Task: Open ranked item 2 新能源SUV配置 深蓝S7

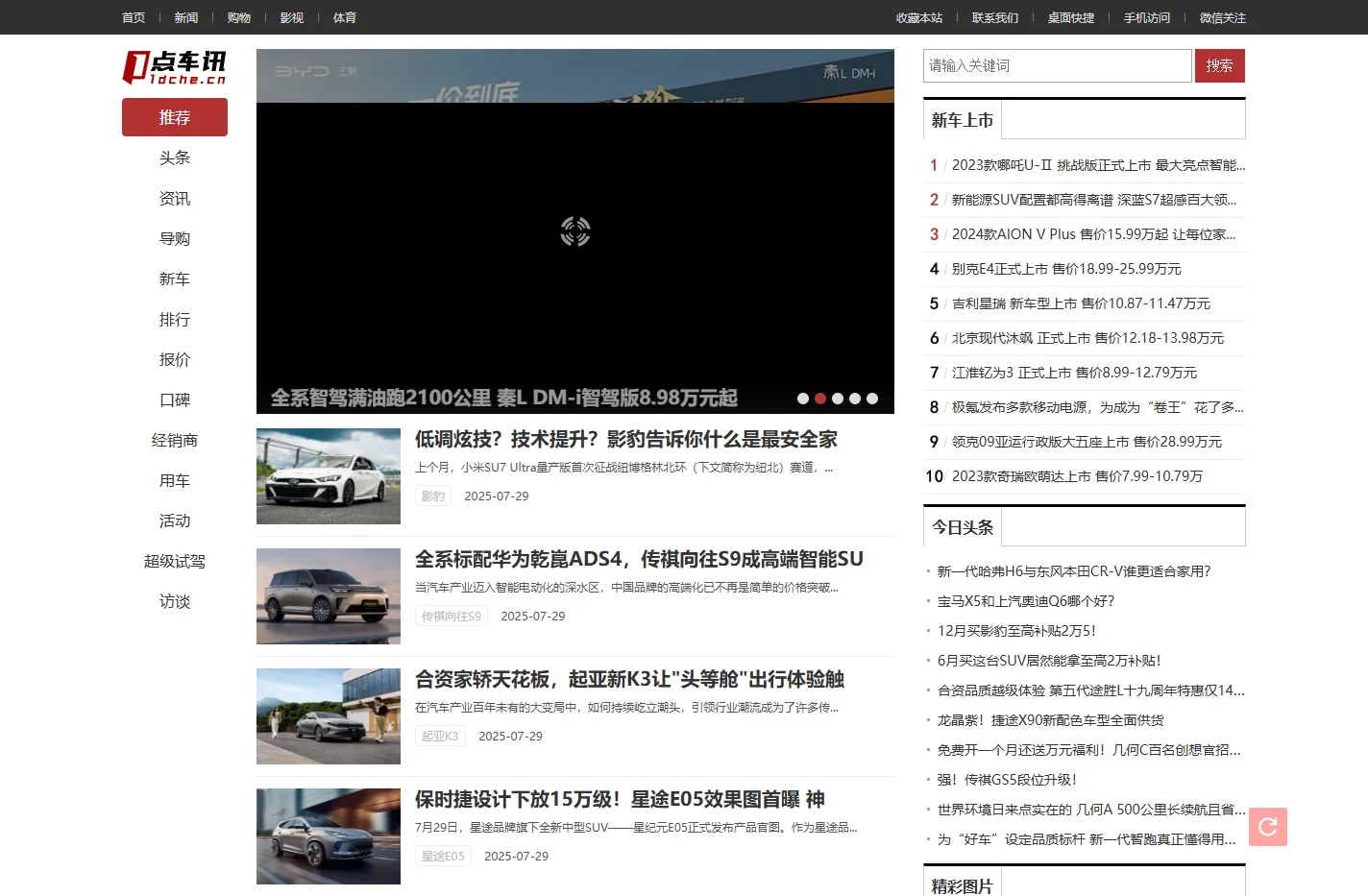Action: tap(1094, 200)
